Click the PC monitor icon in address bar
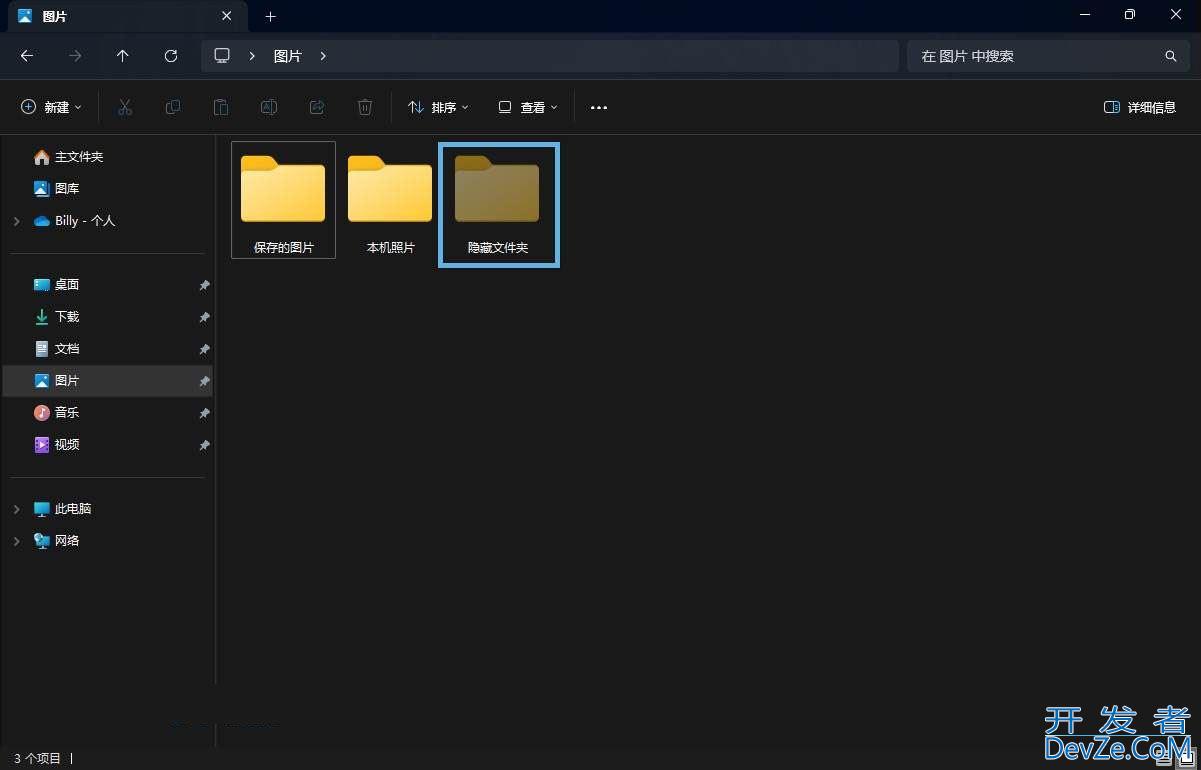Image resolution: width=1201 pixels, height=770 pixels. coord(222,56)
